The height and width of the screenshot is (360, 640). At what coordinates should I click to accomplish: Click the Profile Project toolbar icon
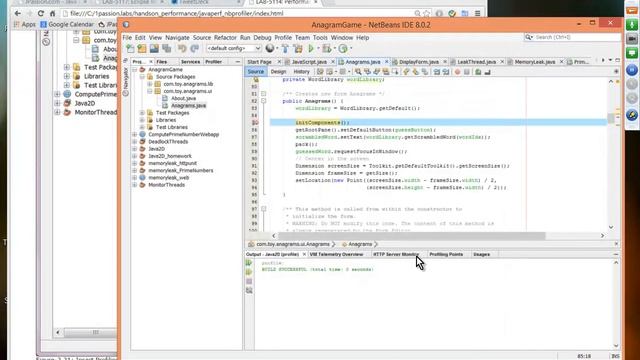click(x=343, y=49)
